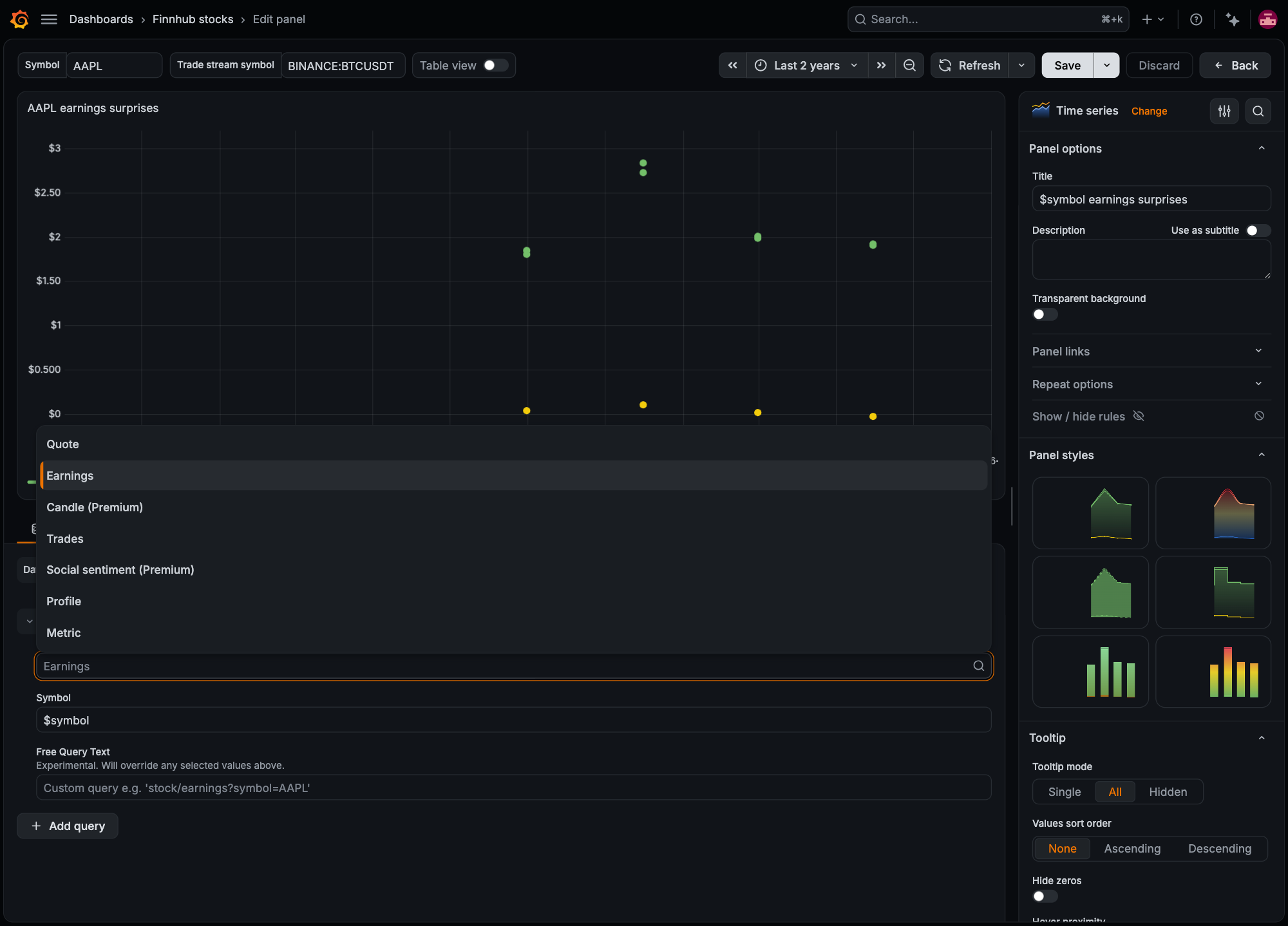Set tooltip mode to Single
Screen dimensions: 1288x926
[x=1065, y=792]
